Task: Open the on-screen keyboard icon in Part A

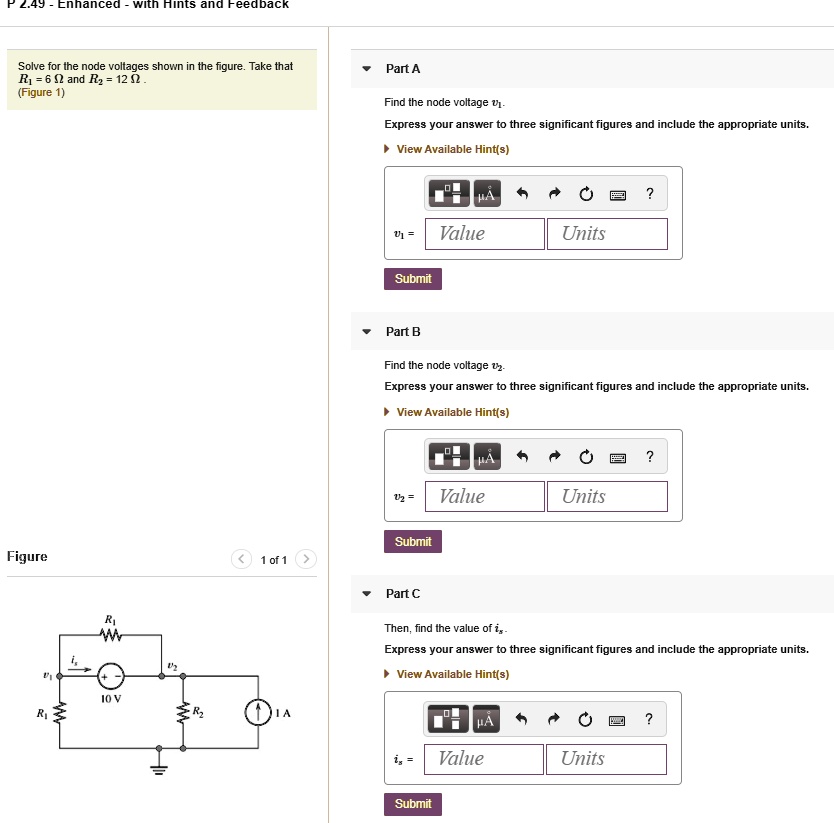Action: point(618,193)
